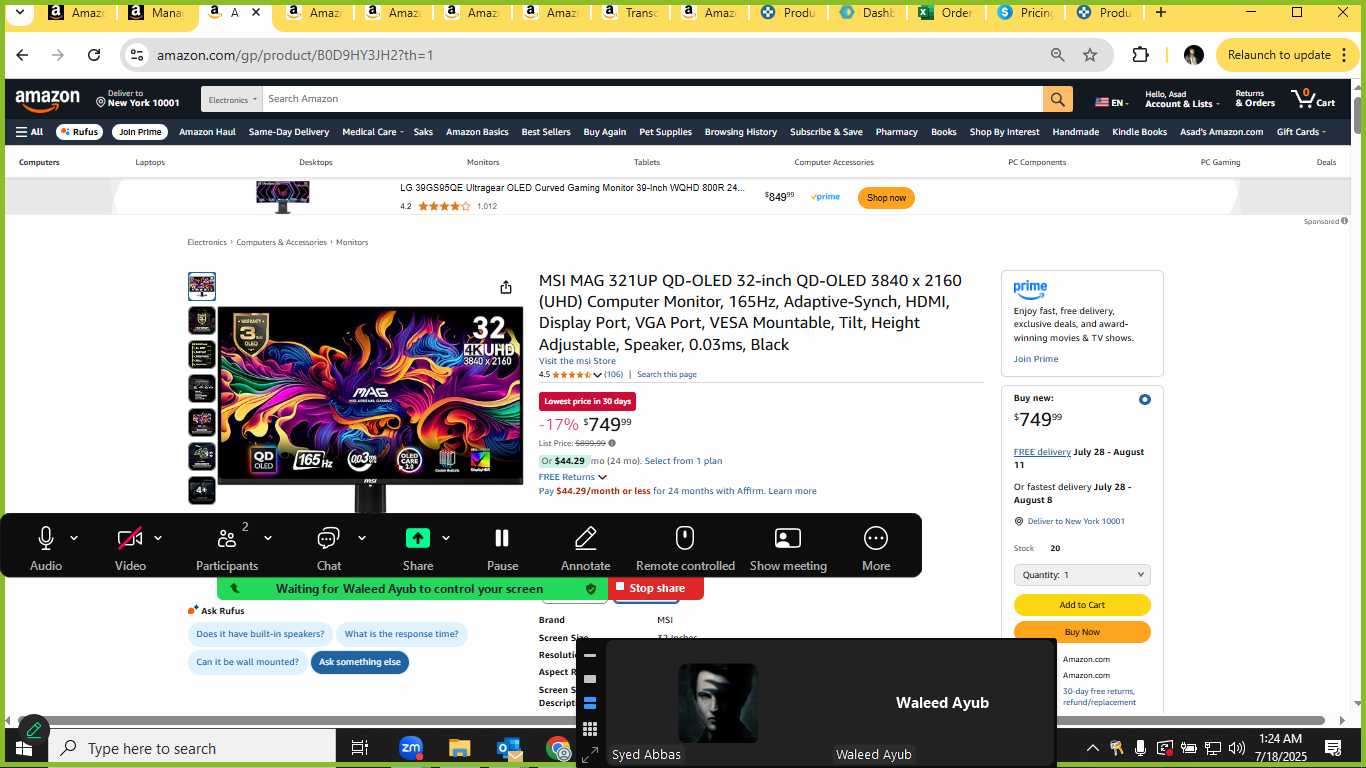Viewport: 1366px width, 768px height.
Task: Open the Quantity dropdown
Action: pyautogui.click(x=1082, y=575)
